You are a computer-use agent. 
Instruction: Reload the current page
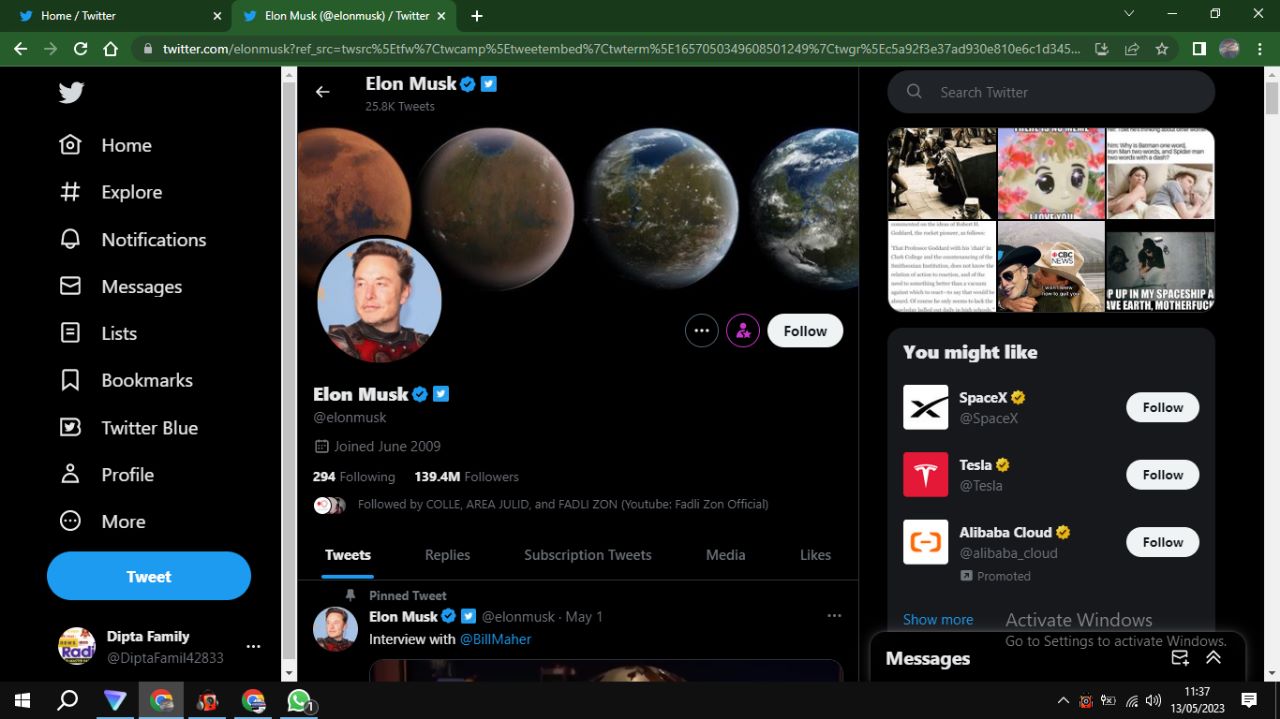coord(81,48)
